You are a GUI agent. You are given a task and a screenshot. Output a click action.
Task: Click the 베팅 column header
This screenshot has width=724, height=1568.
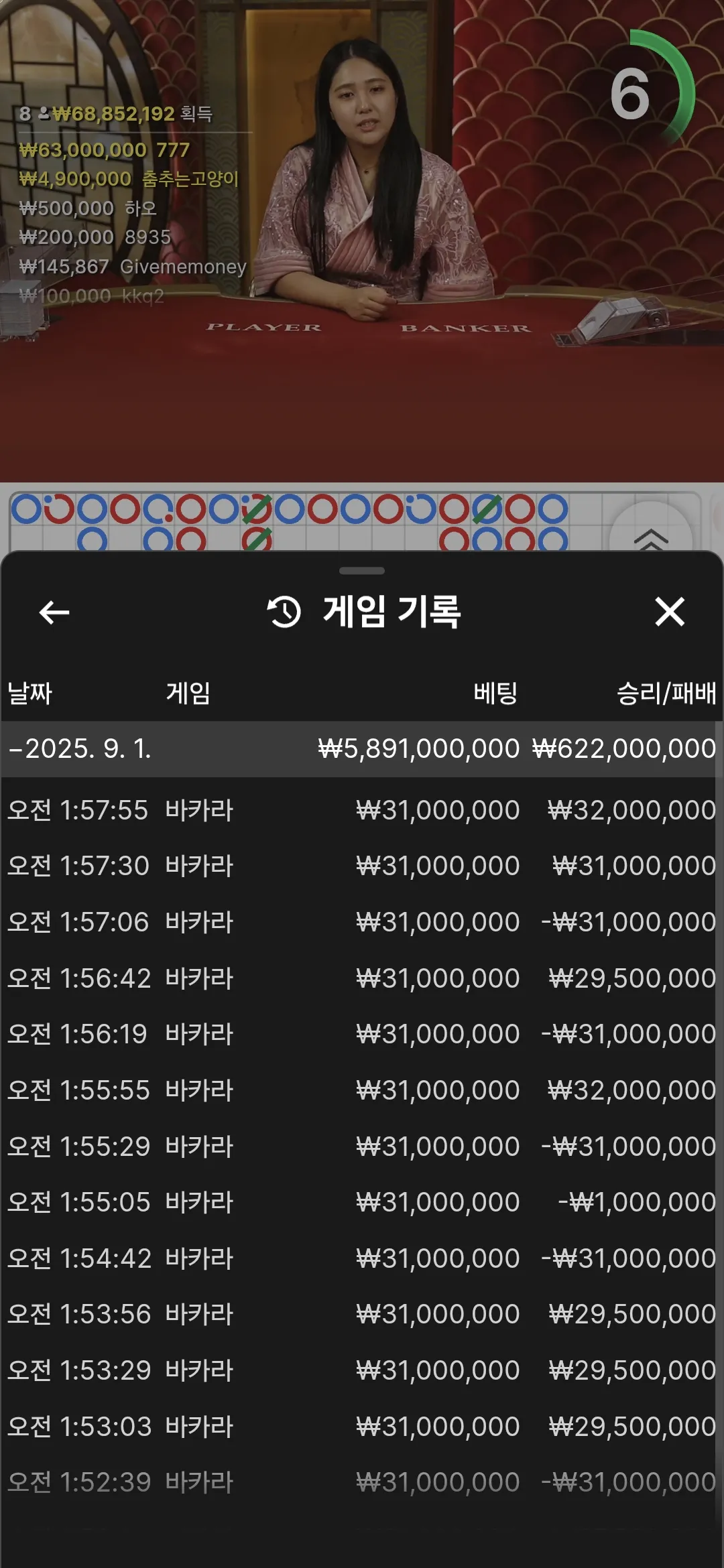[496, 693]
